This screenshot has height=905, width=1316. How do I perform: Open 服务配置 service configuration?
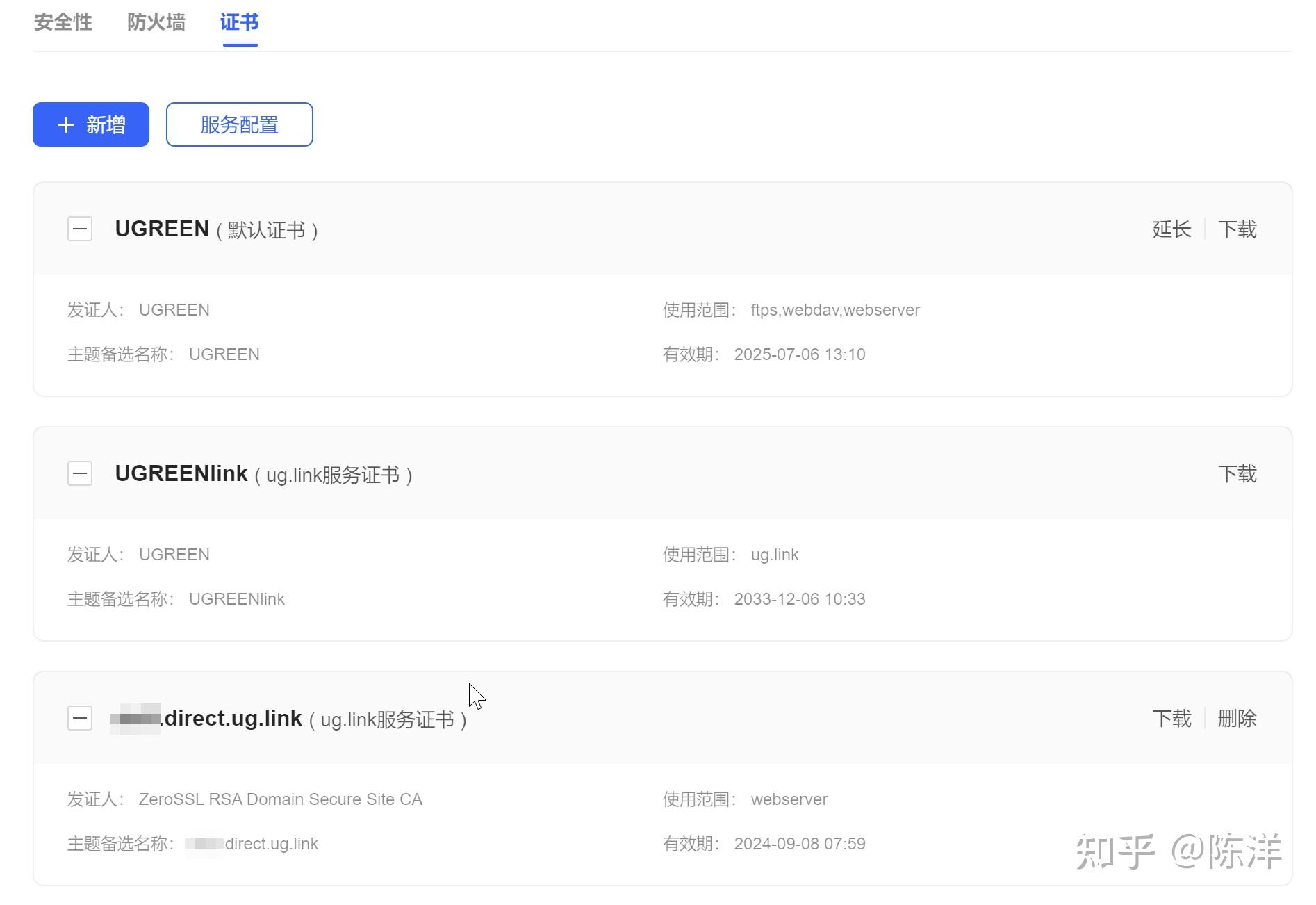coord(240,124)
